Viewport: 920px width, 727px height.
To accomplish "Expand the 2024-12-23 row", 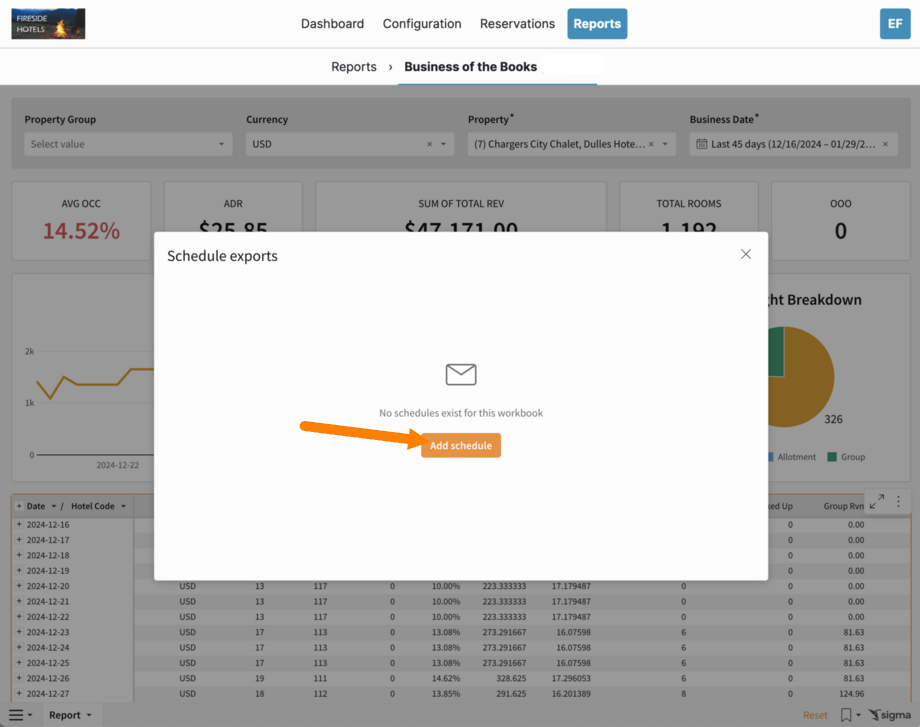I will pos(19,632).
